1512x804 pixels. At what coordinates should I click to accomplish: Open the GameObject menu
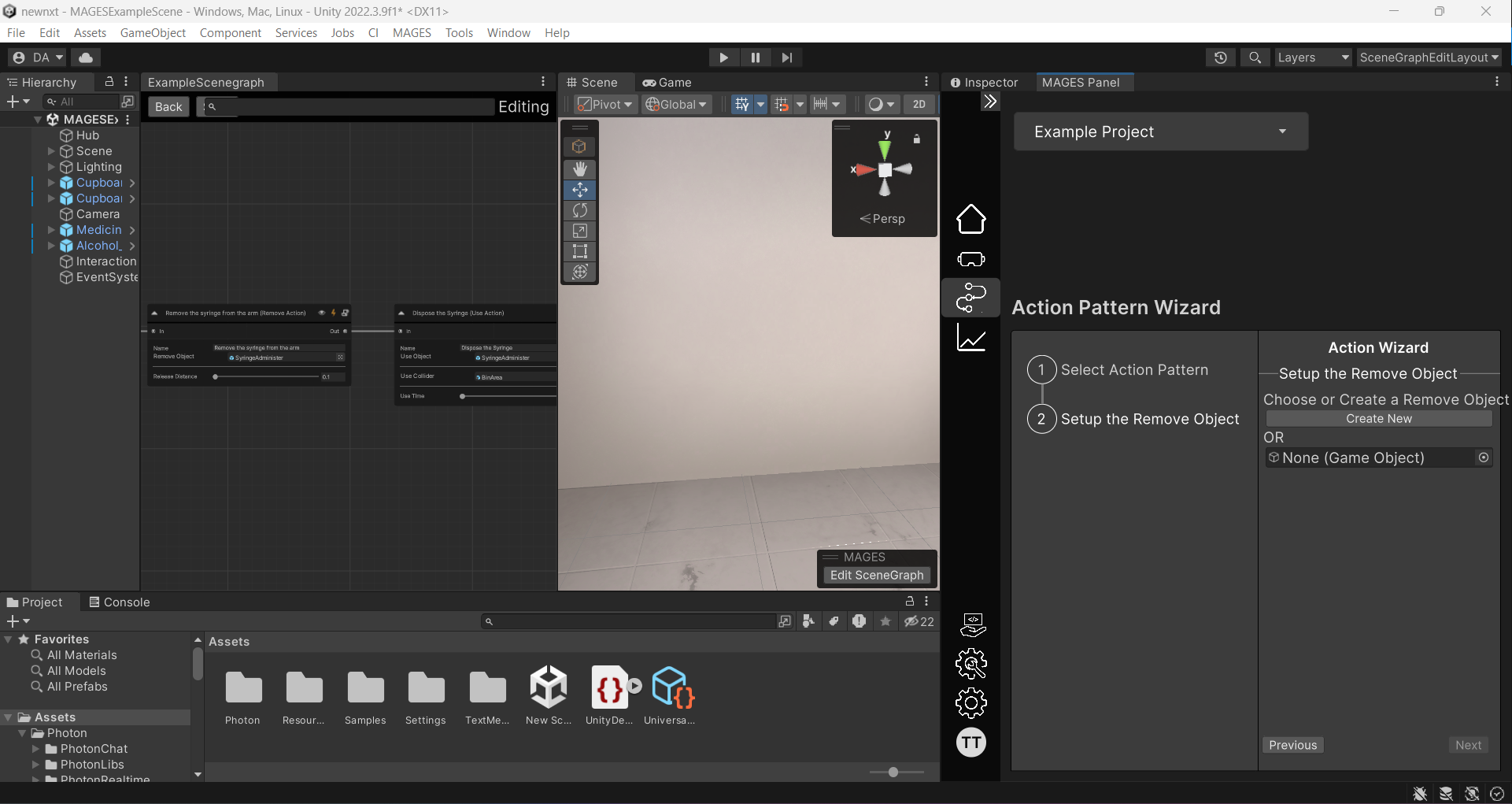pos(153,32)
